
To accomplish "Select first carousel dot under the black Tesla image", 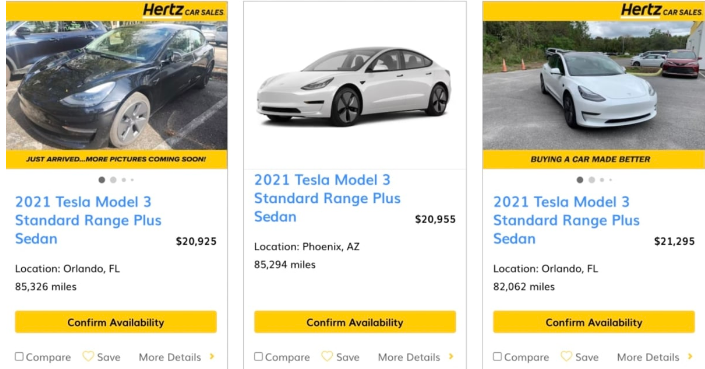I will (x=102, y=180).
